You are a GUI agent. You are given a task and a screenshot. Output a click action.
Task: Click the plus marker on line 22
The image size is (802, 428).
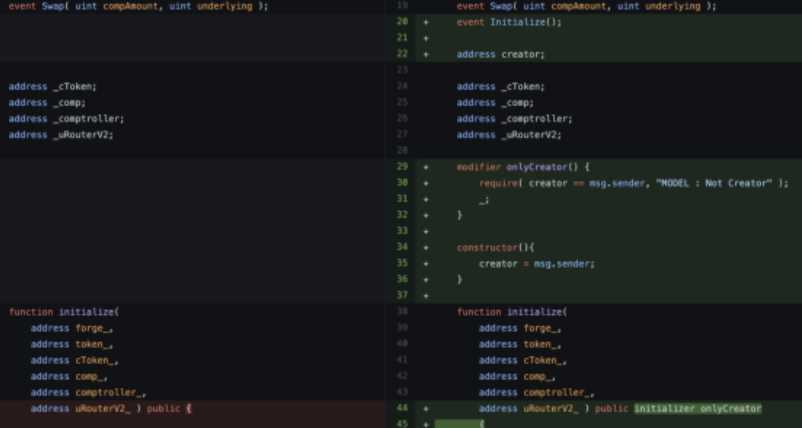[426, 54]
